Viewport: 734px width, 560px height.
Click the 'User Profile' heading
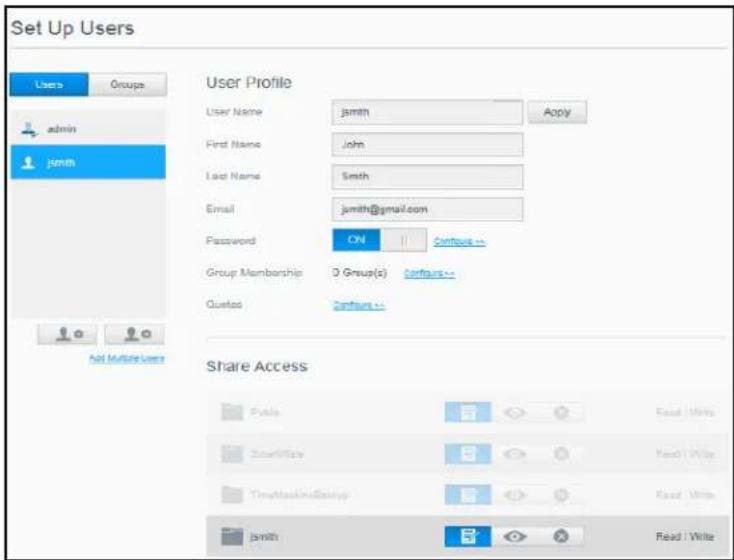tap(249, 83)
